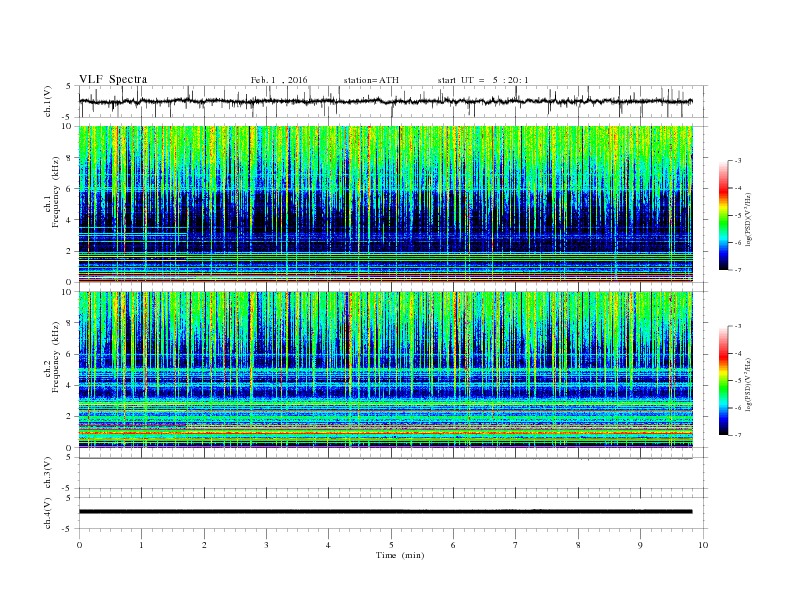Click the 8 kHz tick on ch.2 frequency axis
Screen dimensions: 792x612
(x=69, y=323)
